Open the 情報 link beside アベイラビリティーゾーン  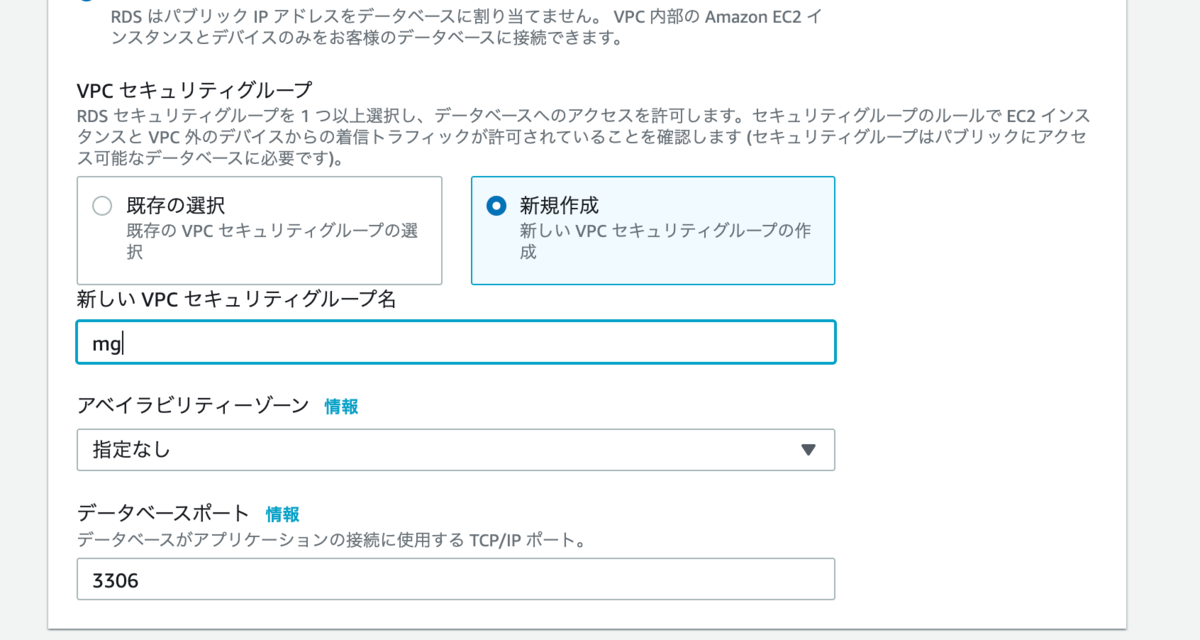pos(341,406)
